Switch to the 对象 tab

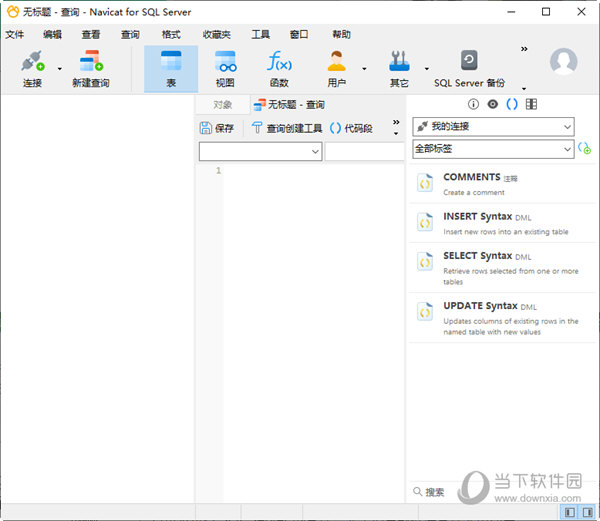point(222,104)
